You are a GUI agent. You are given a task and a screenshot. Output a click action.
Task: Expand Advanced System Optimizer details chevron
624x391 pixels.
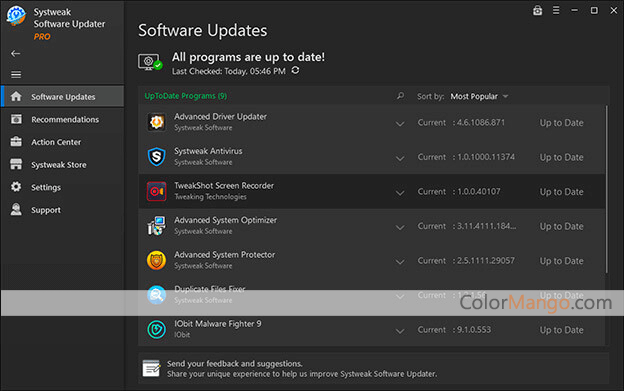coord(400,227)
